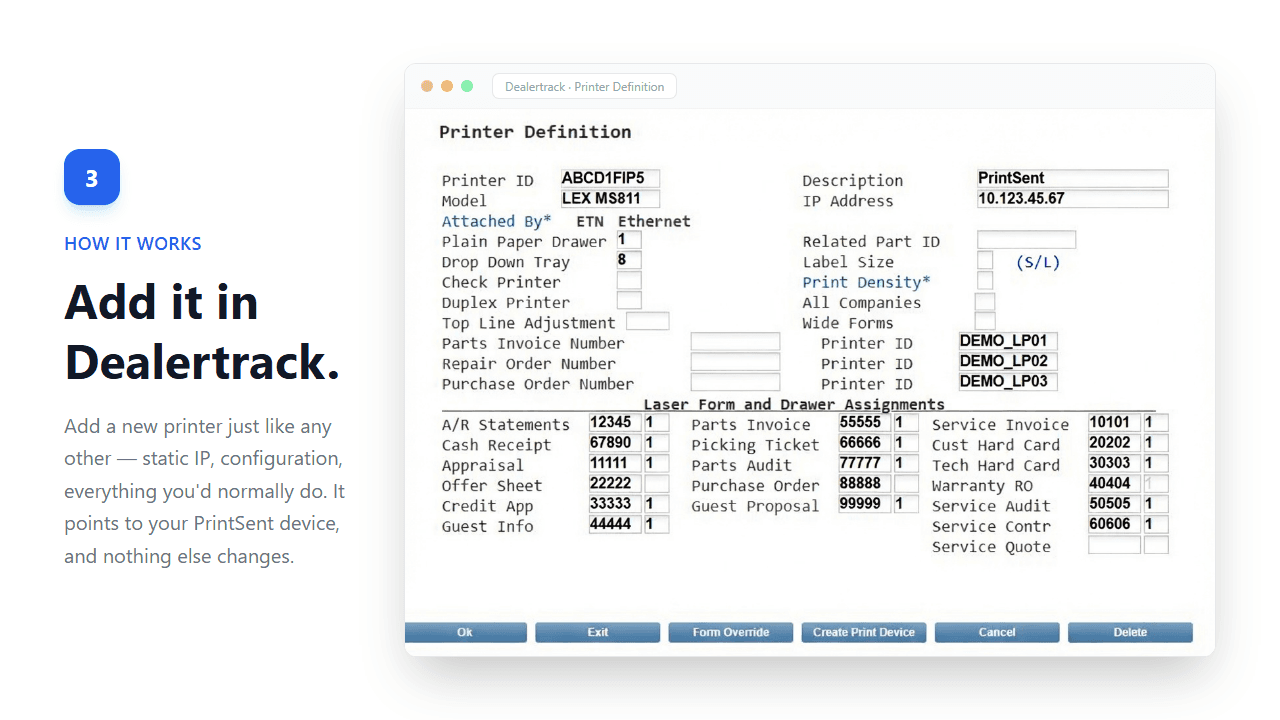1280x720 pixels.
Task: Click the Service Invoice drawer box
Action: (x=1156, y=423)
